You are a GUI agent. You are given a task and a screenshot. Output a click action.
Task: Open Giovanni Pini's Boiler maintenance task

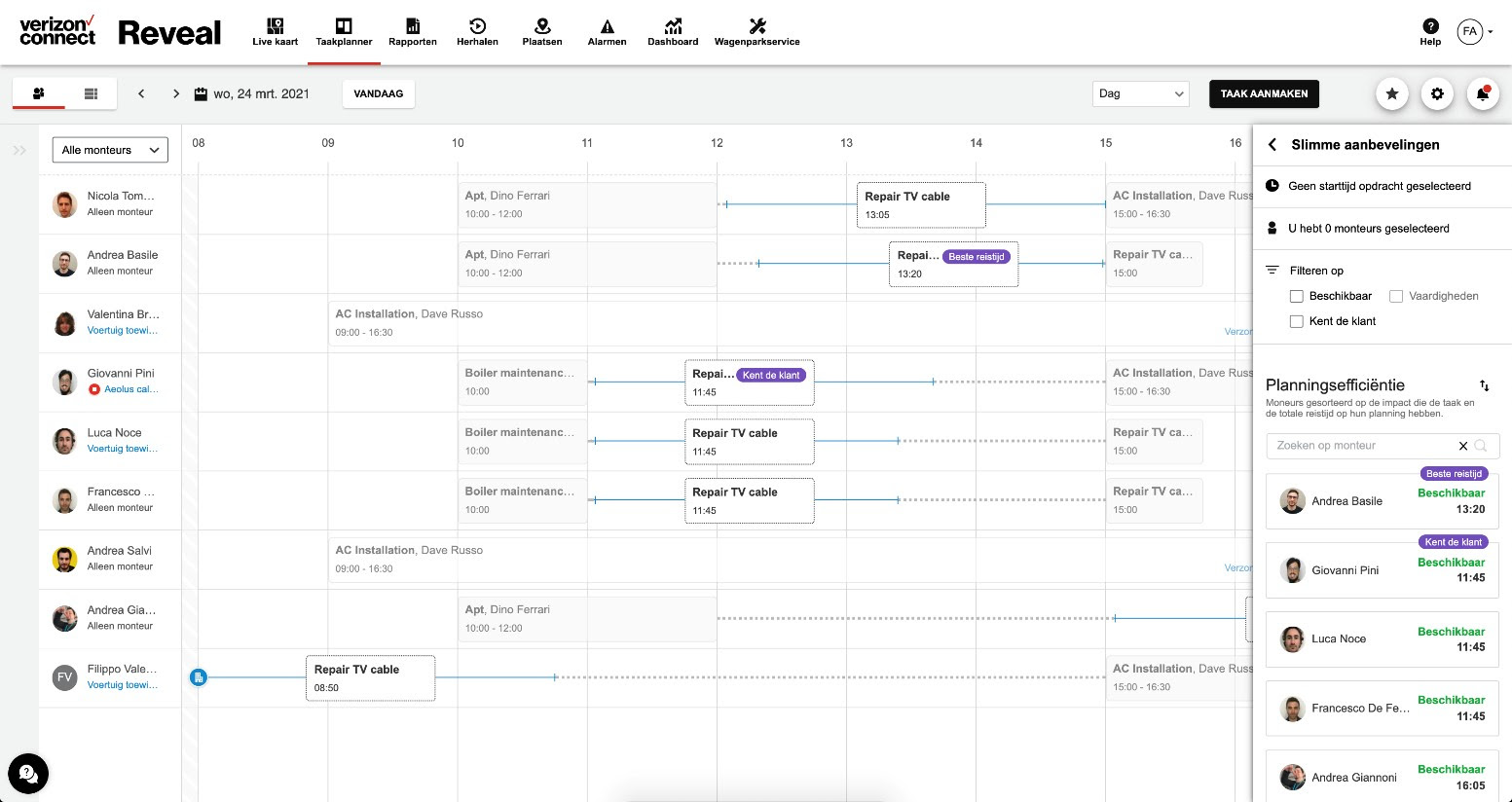point(523,382)
